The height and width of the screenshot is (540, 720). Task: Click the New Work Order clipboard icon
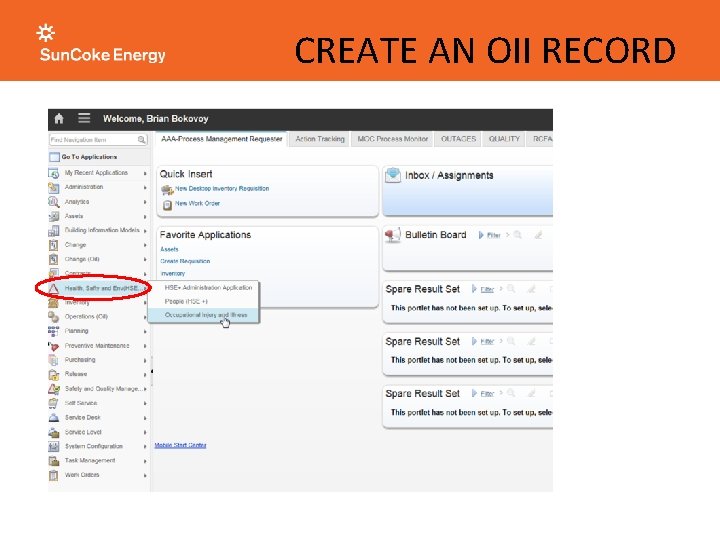(167, 204)
